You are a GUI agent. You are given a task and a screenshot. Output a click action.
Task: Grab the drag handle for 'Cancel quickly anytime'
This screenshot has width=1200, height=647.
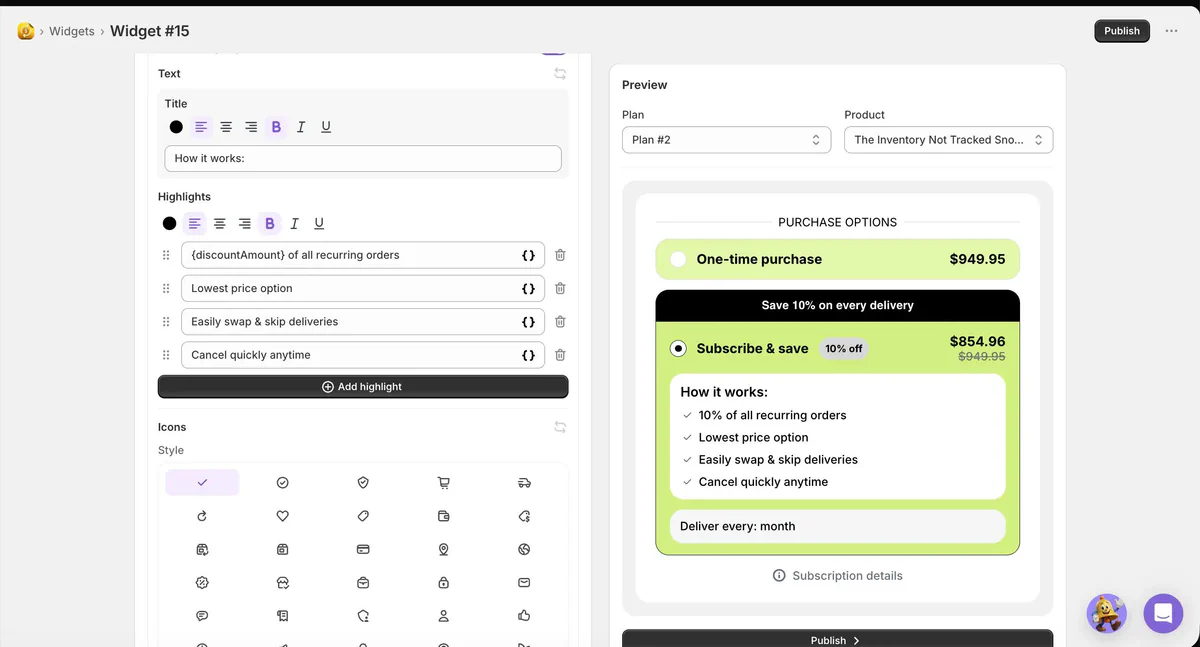(x=166, y=355)
